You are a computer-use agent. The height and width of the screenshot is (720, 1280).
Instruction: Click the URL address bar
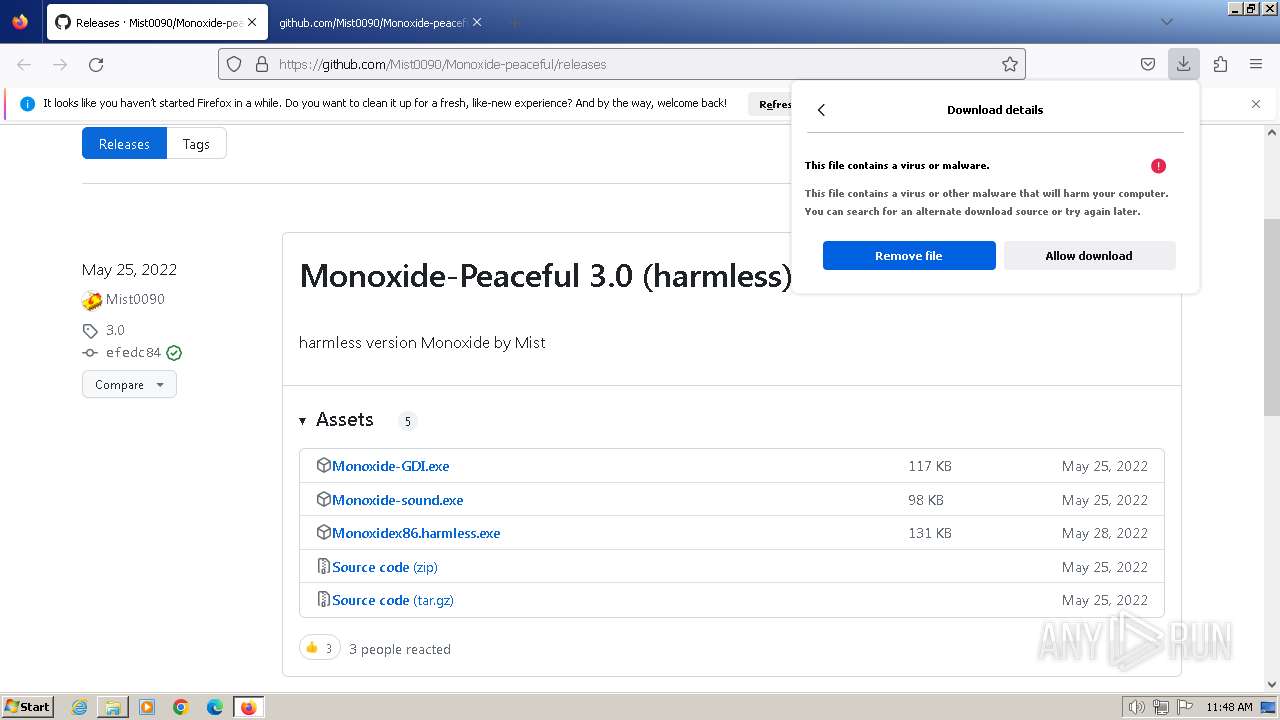pos(621,64)
